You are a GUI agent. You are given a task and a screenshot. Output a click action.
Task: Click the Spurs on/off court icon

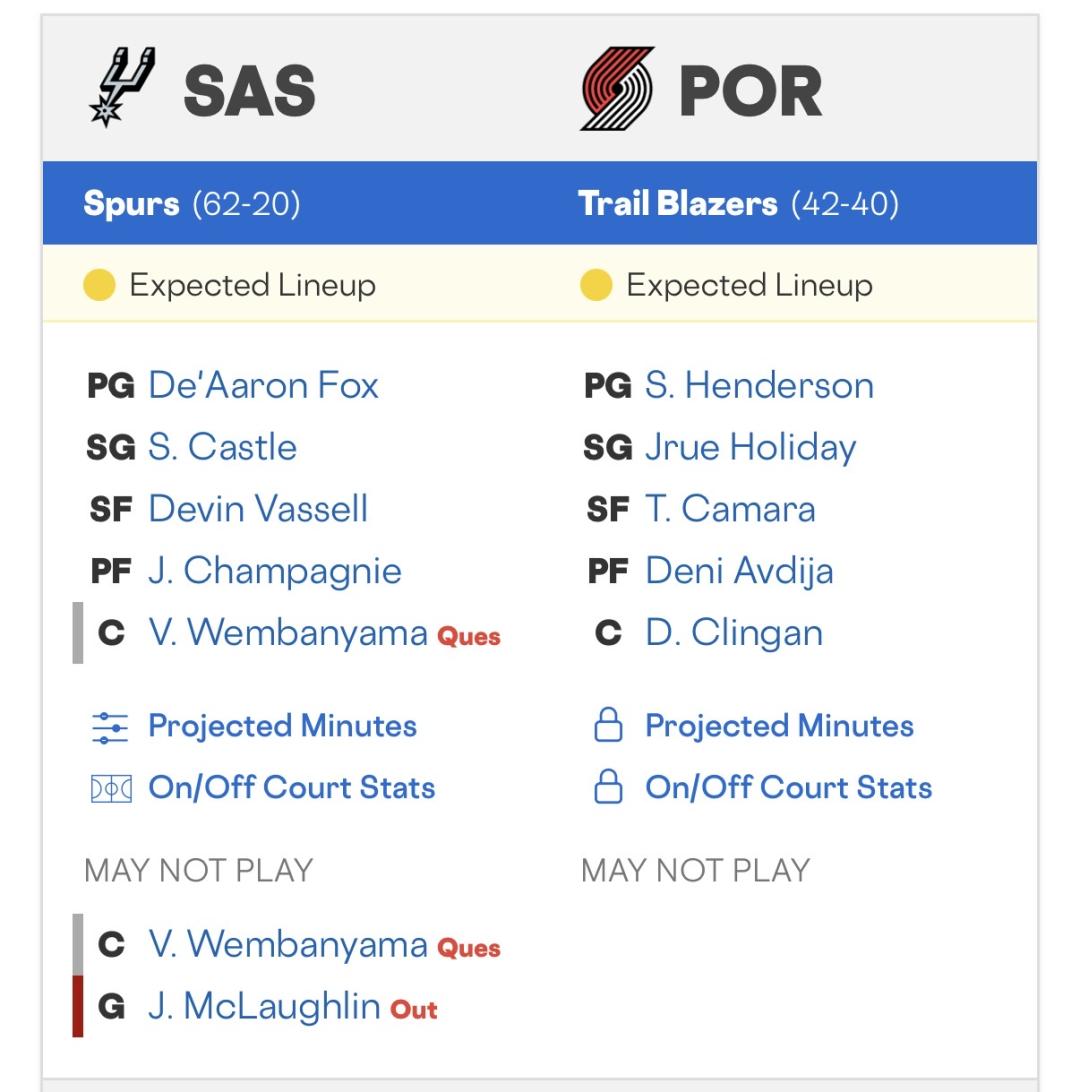(110, 789)
